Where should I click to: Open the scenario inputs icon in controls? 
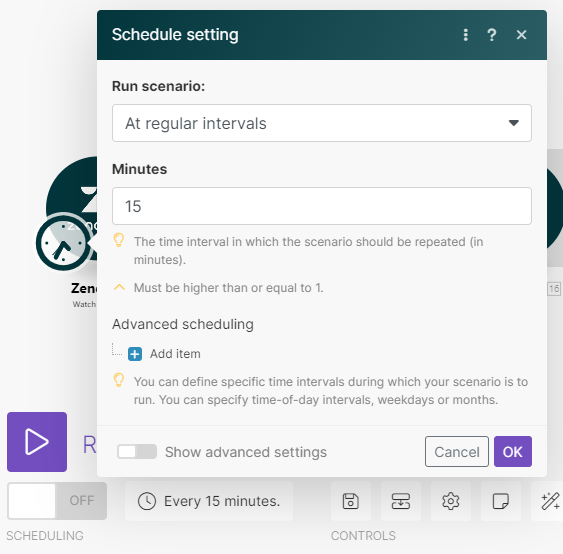point(401,501)
